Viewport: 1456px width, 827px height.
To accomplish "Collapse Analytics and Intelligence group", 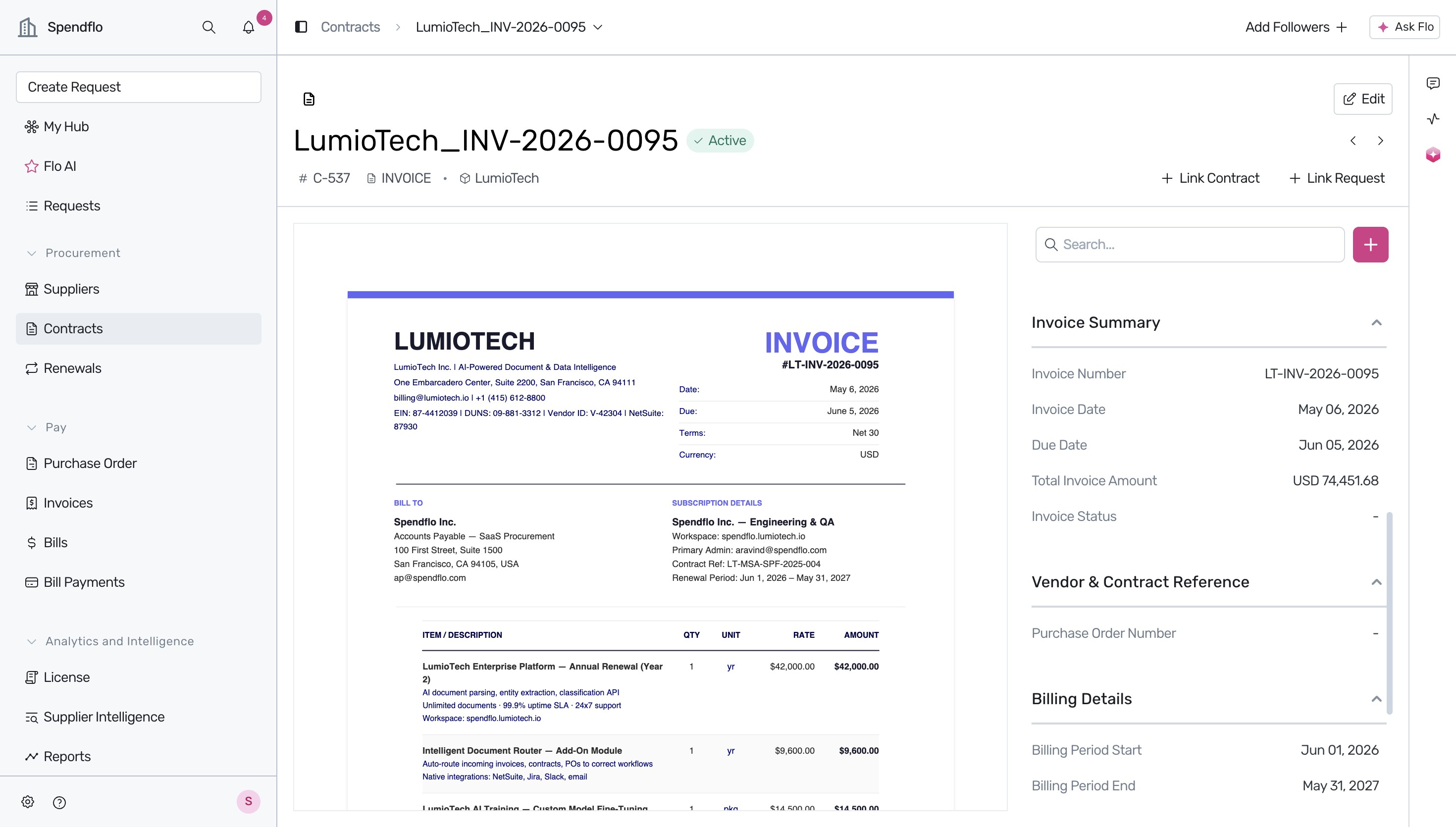I will 111,641.
